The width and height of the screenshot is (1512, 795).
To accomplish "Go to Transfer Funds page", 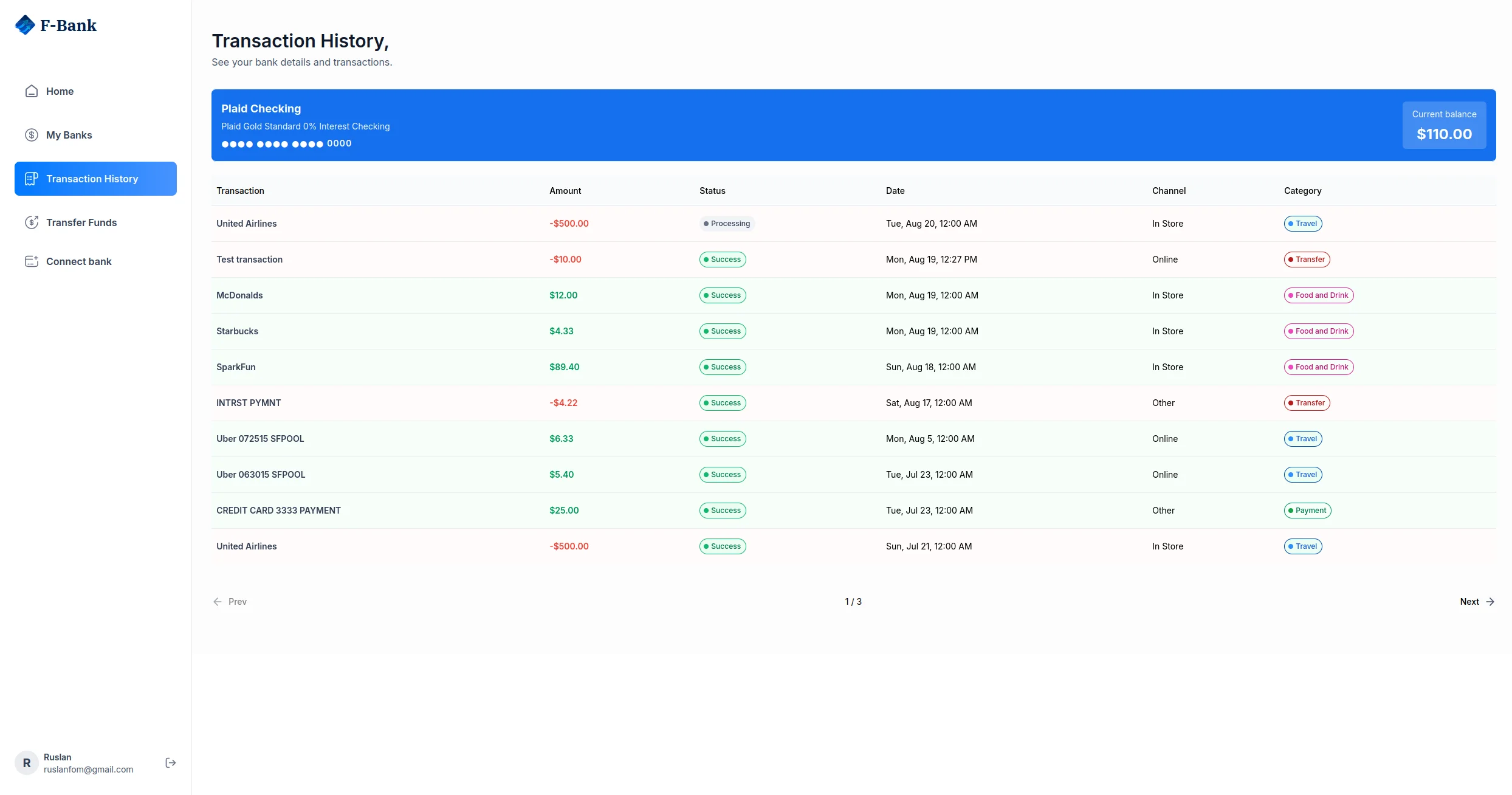I will [x=81, y=222].
